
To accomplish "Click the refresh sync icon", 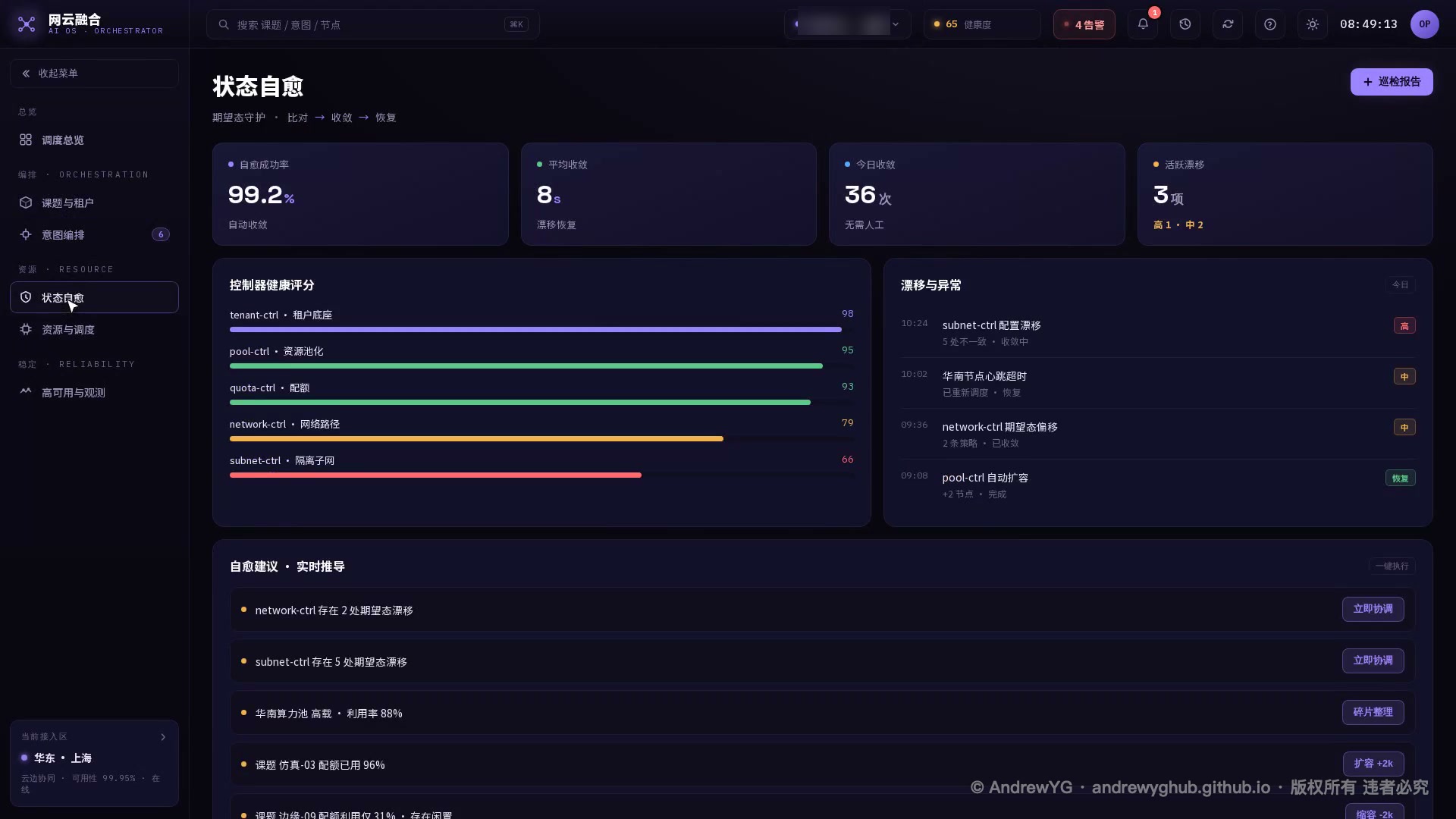I will [x=1228, y=24].
